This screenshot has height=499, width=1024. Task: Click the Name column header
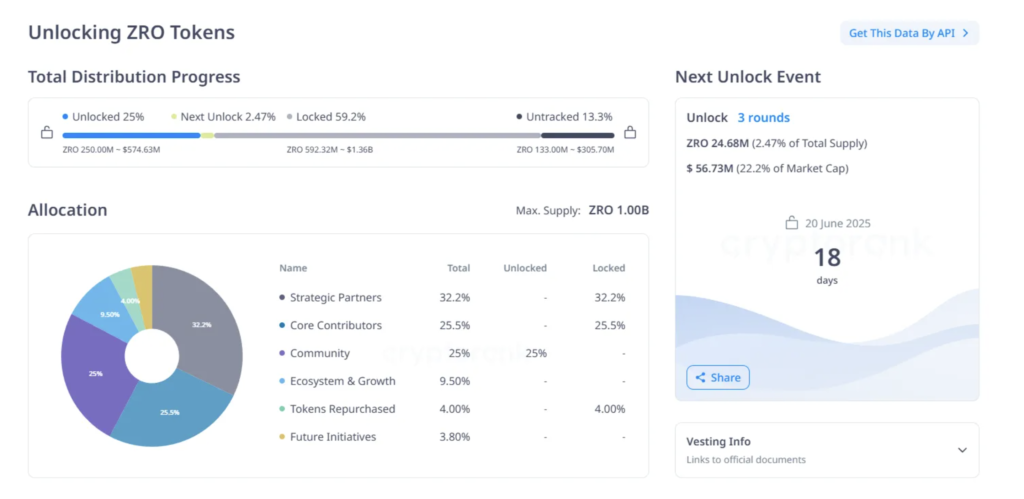pyautogui.click(x=293, y=268)
